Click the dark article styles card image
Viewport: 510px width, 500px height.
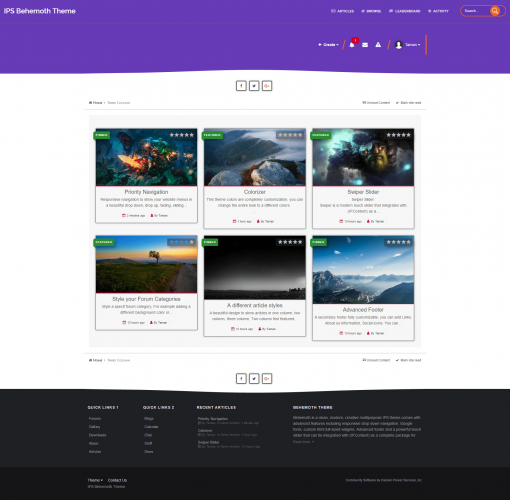255,268
